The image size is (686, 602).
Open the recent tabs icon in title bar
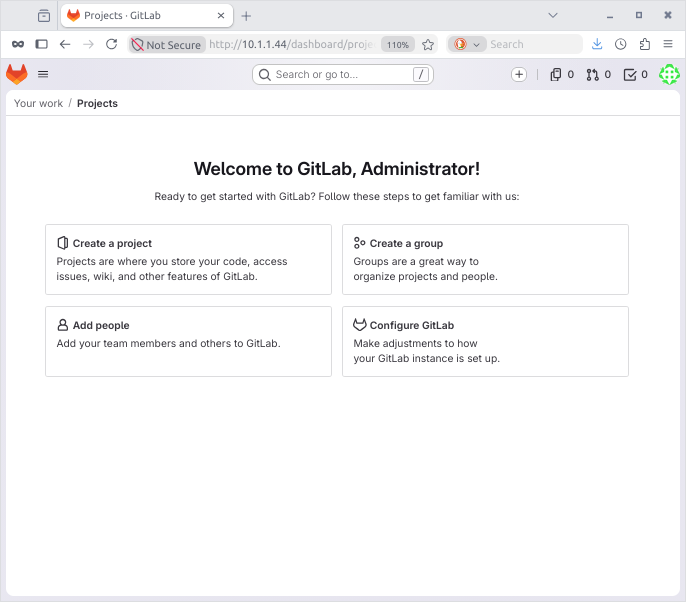tap(44, 16)
